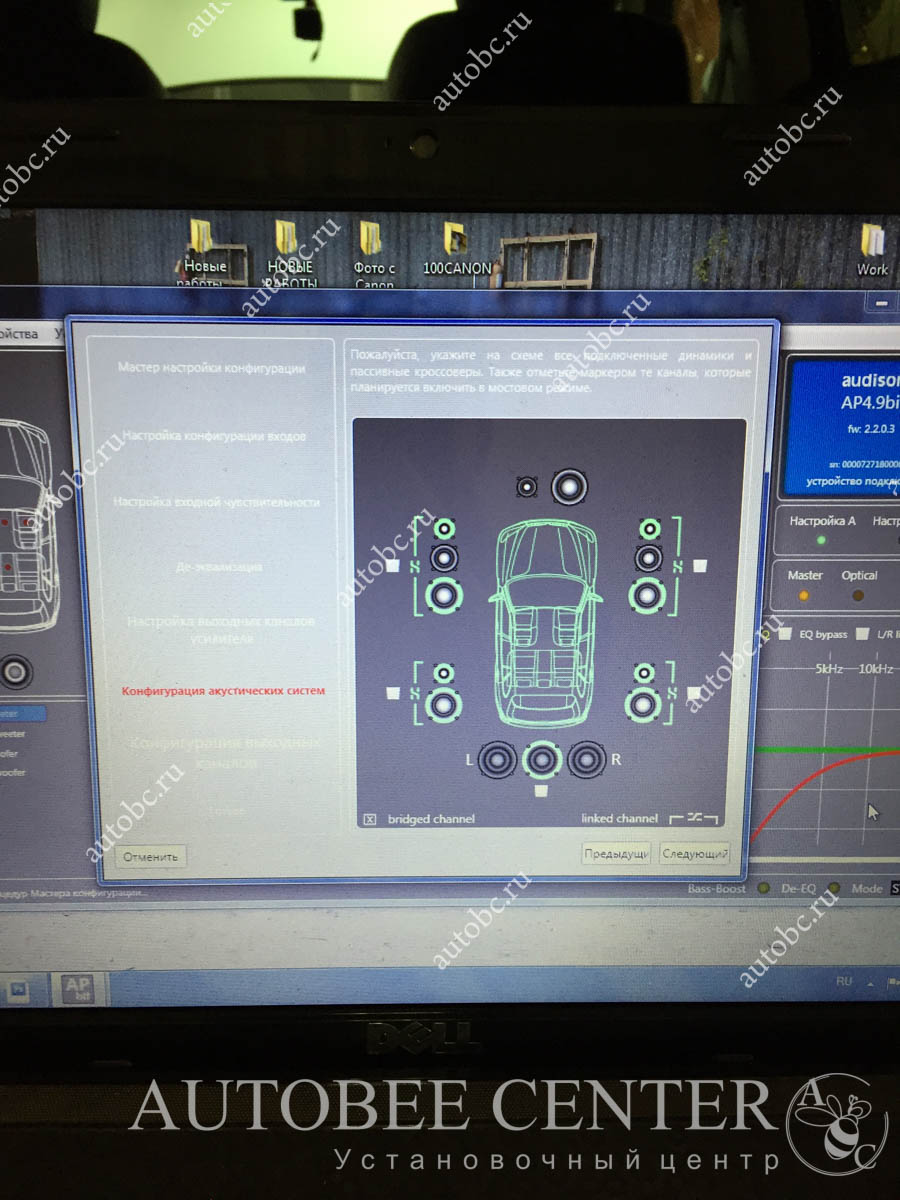Enable the EQ bypass checkbox
This screenshot has width=900, height=1200.
786,634
